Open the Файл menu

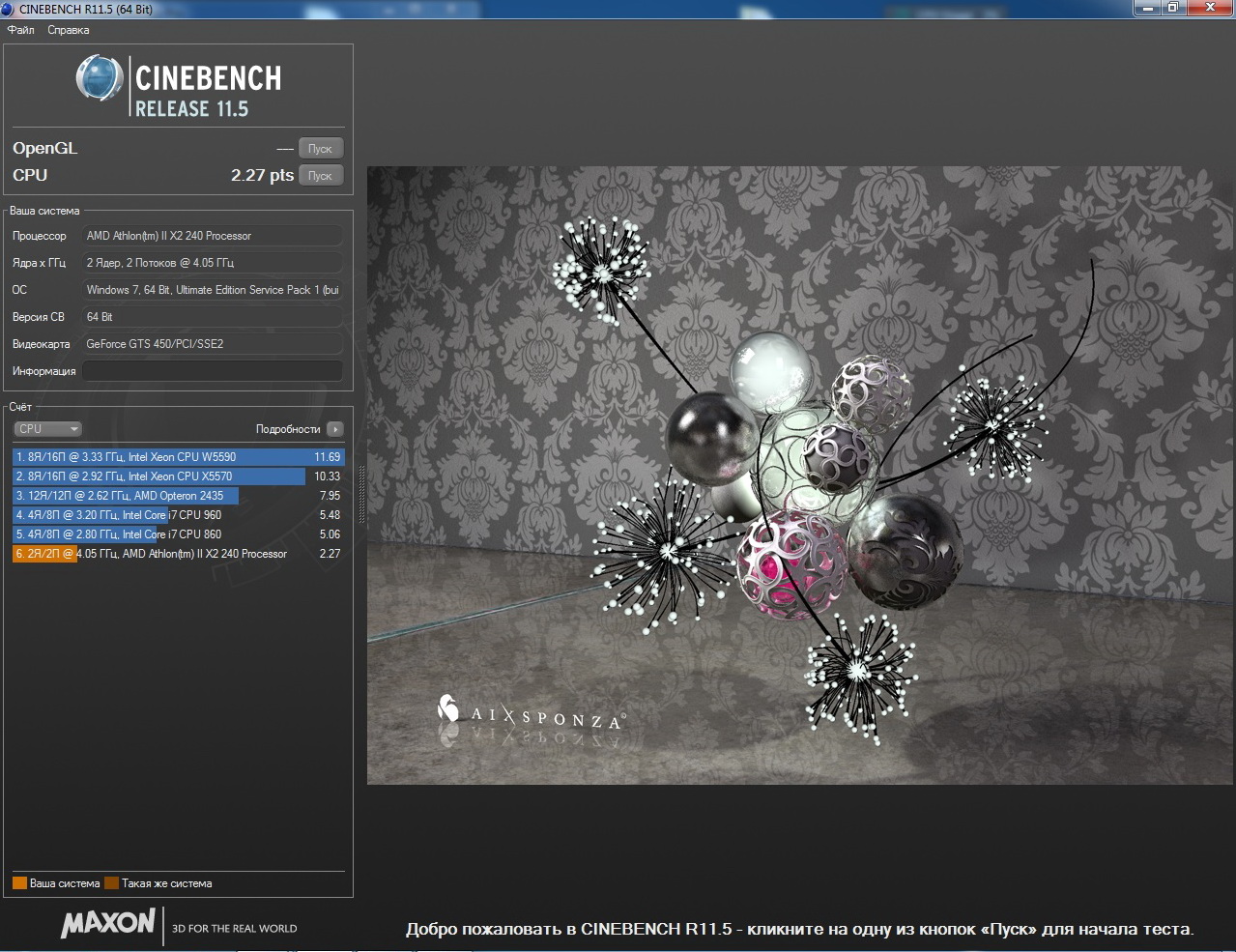tap(21, 30)
